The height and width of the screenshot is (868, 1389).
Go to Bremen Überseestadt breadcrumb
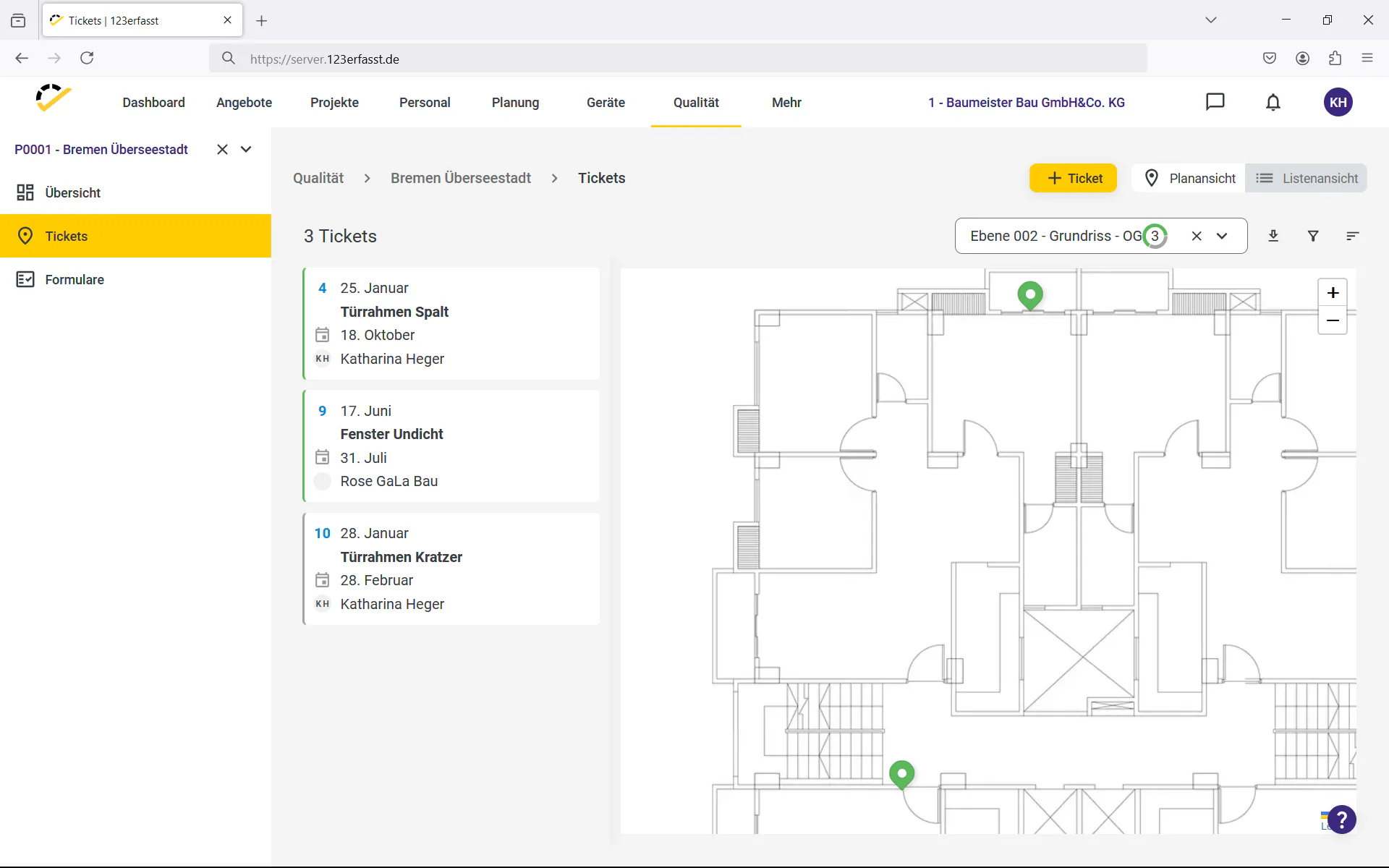click(x=461, y=178)
